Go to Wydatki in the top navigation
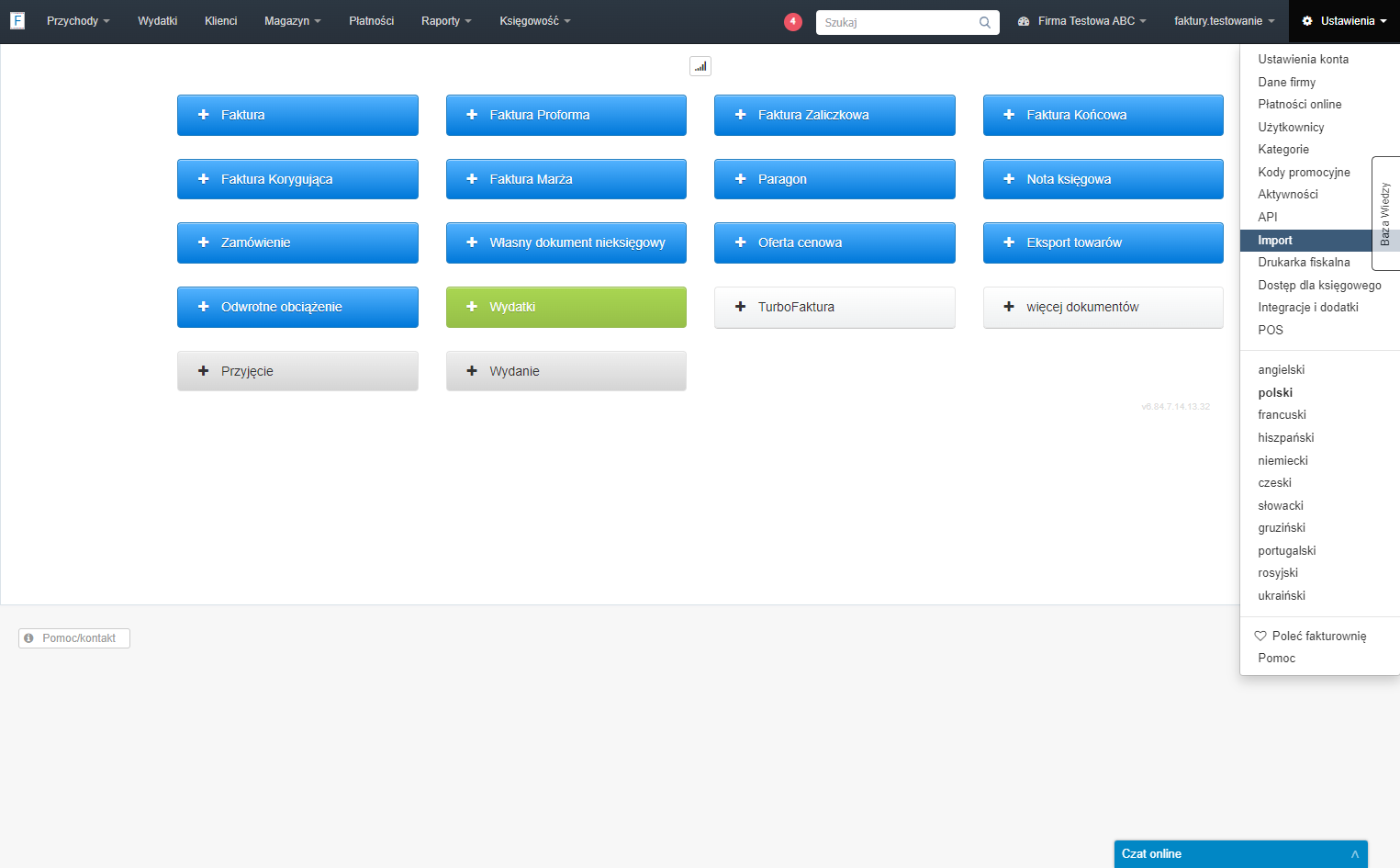 pyautogui.click(x=158, y=21)
